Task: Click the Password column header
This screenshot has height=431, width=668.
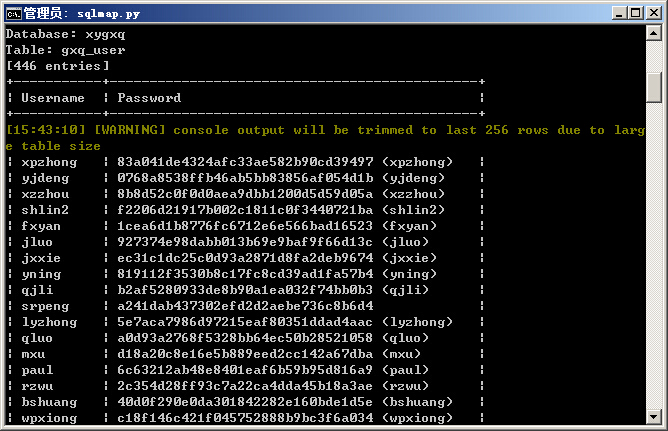Action: (x=149, y=98)
